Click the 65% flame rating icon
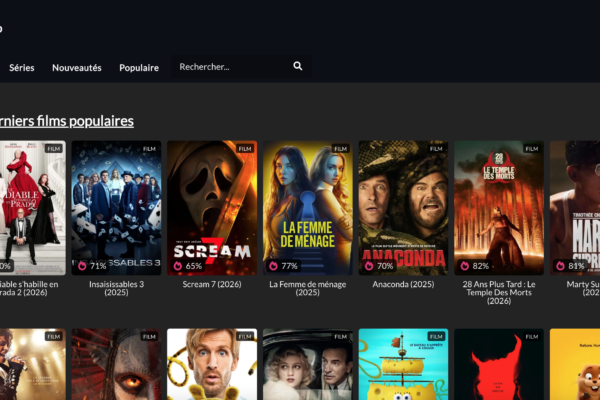Viewport: 600px width, 400px height. [178, 266]
